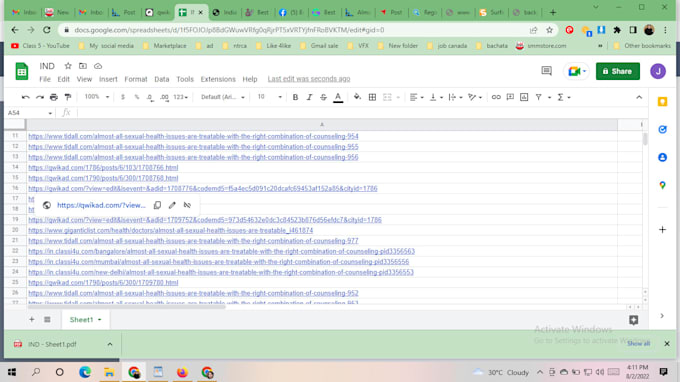Screen dimensions: 680x382
Task: Open the Extensions menu
Action: pyautogui.click(x=218, y=79)
